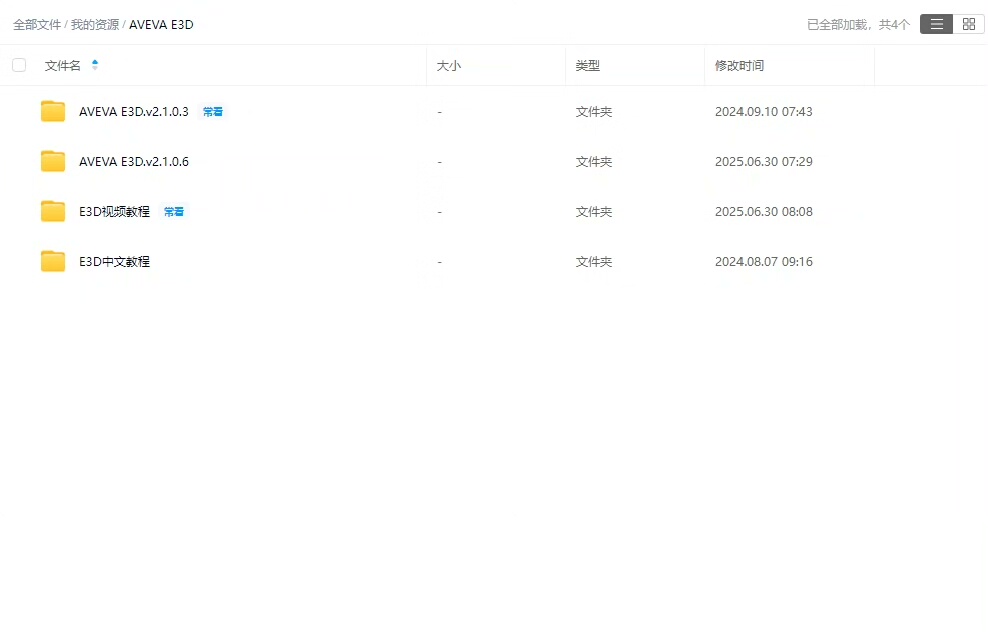Click the AVEVA E3D.v2.1.0.3 folder icon
Screen dimensions: 988x632
tap(53, 112)
